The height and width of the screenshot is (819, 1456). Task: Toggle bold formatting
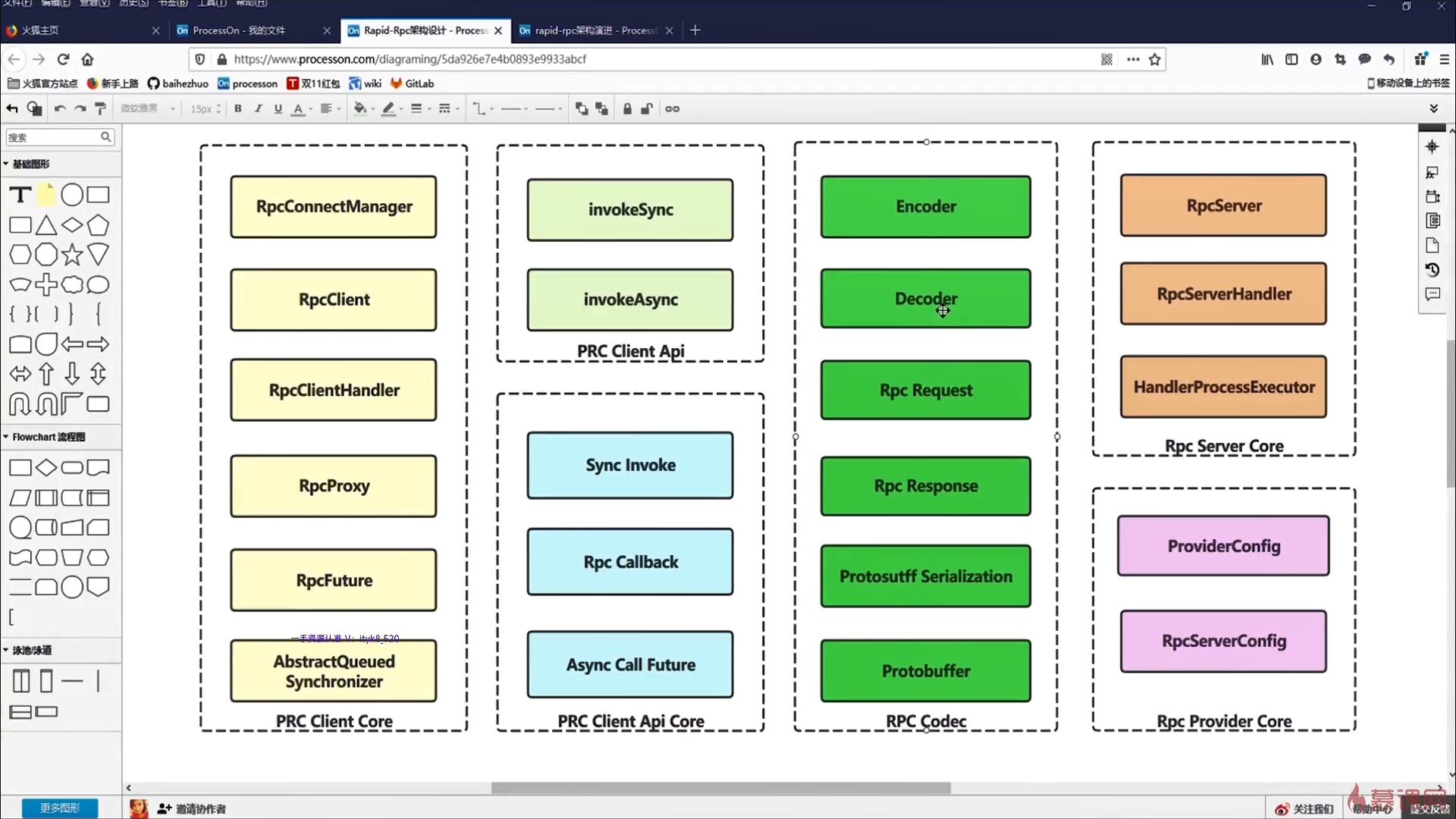[238, 108]
